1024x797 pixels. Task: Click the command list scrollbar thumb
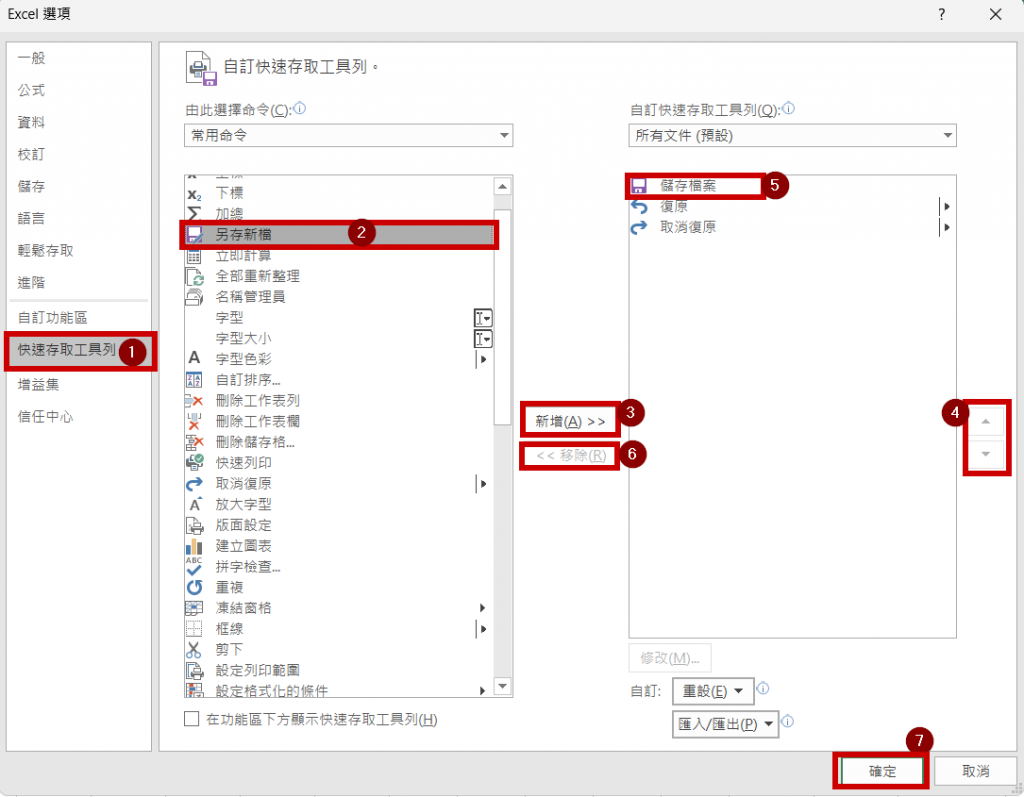(x=502, y=317)
